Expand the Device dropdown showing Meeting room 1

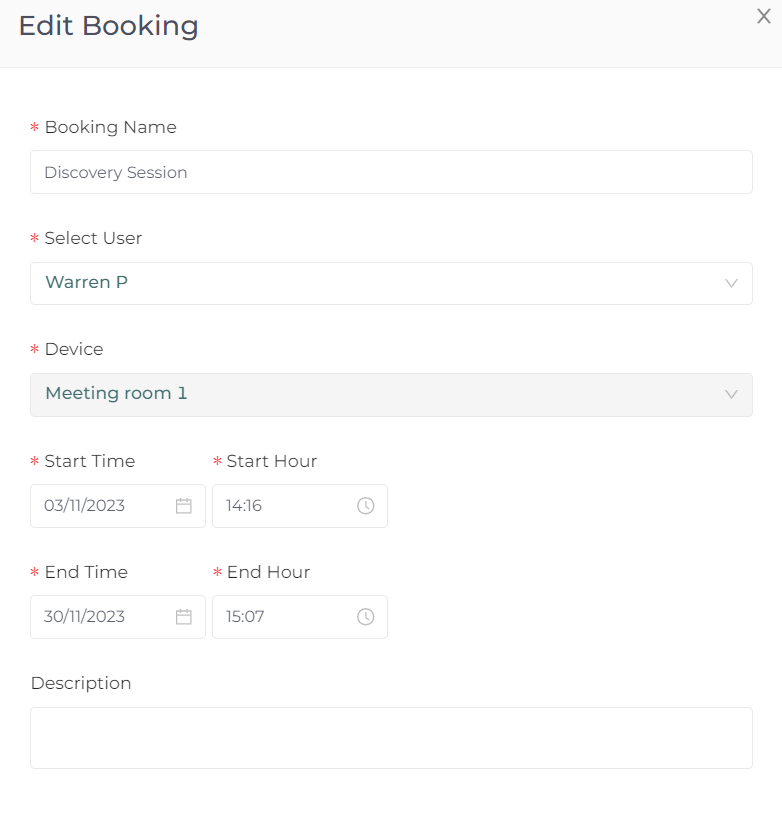(x=390, y=395)
